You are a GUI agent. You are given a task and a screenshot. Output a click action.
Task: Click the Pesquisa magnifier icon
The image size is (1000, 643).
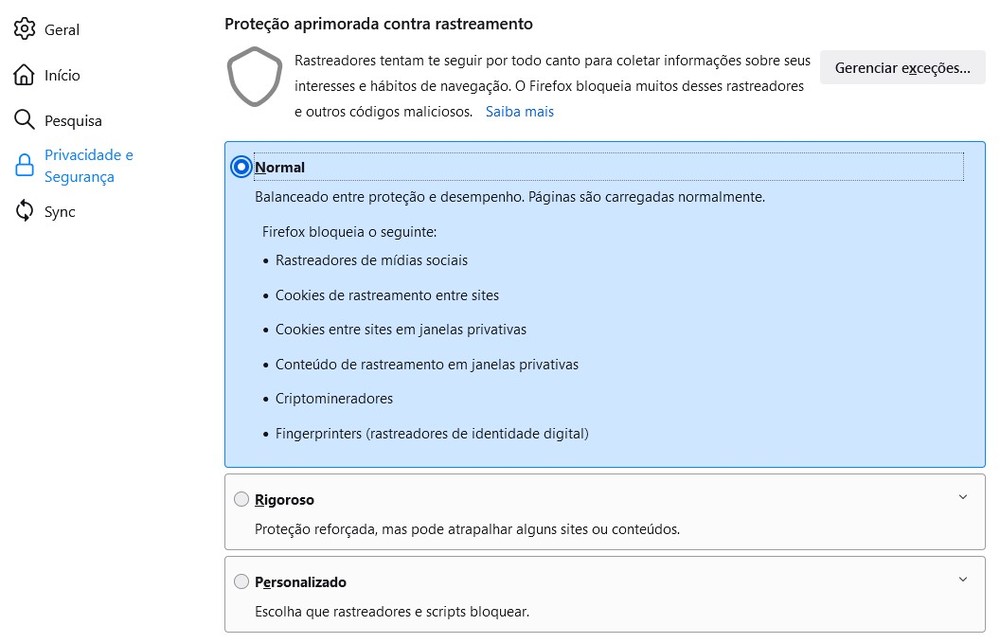pos(24,120)
